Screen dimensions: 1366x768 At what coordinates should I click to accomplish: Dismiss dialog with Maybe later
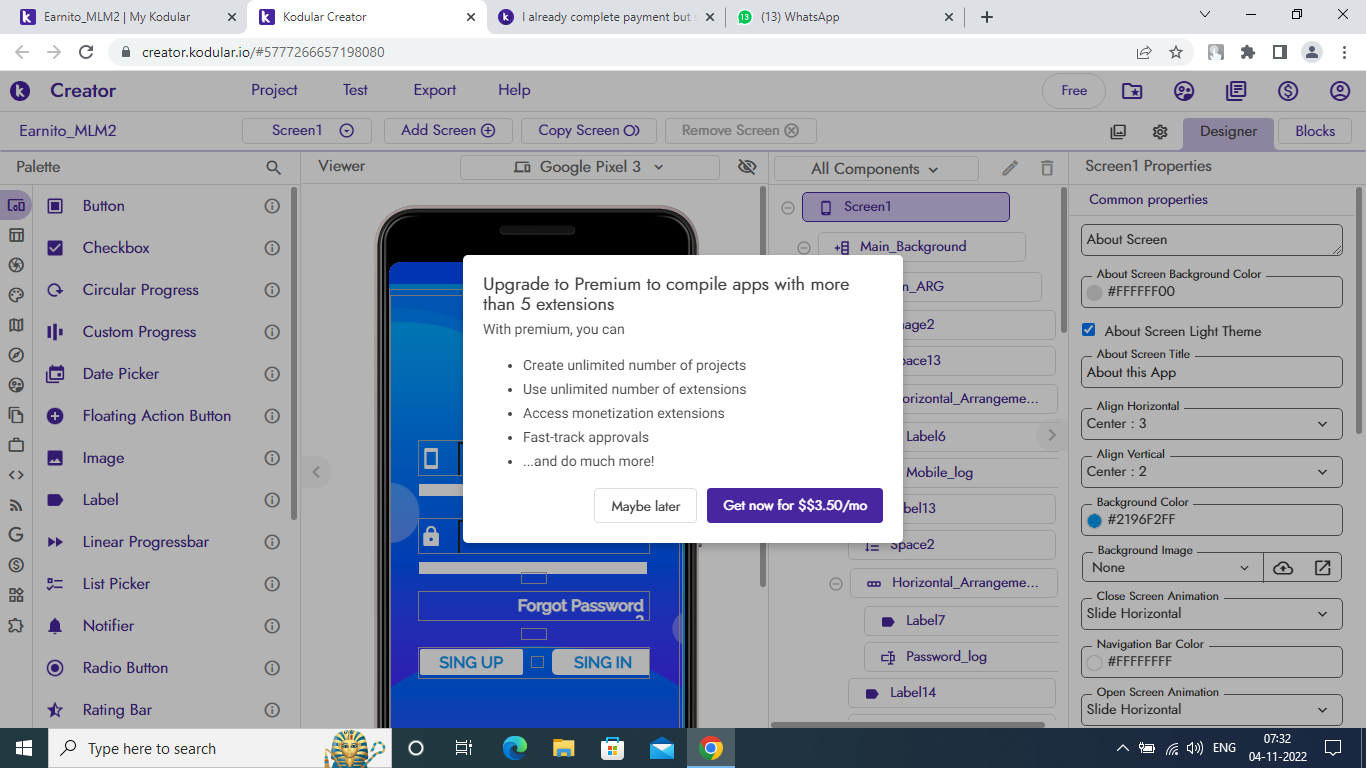click(x=646, y=506)
